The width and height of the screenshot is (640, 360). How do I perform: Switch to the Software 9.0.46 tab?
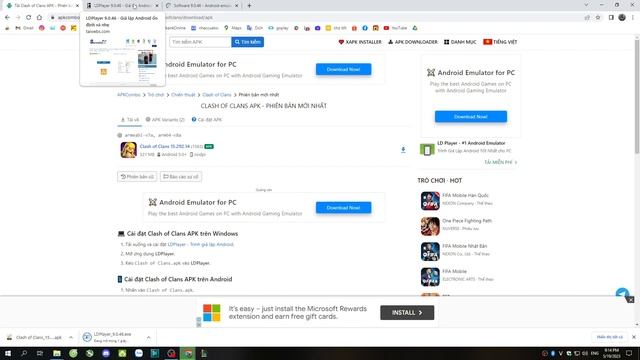pyautogui.click(x=202, y=6)
